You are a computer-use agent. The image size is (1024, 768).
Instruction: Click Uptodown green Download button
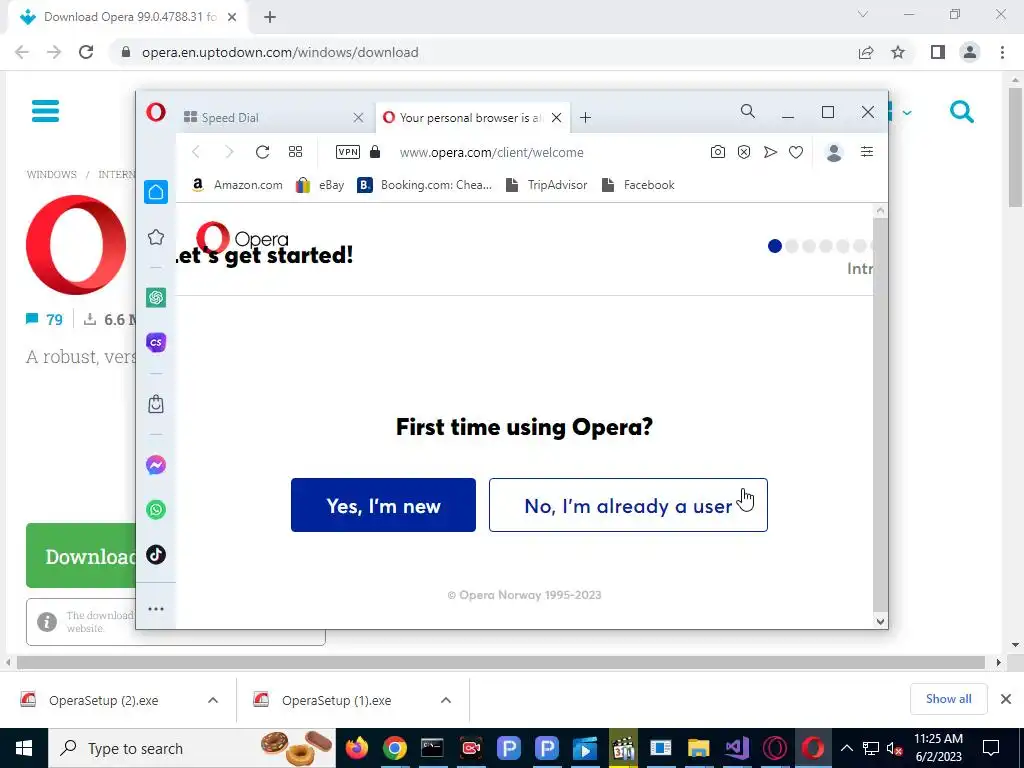81,556
